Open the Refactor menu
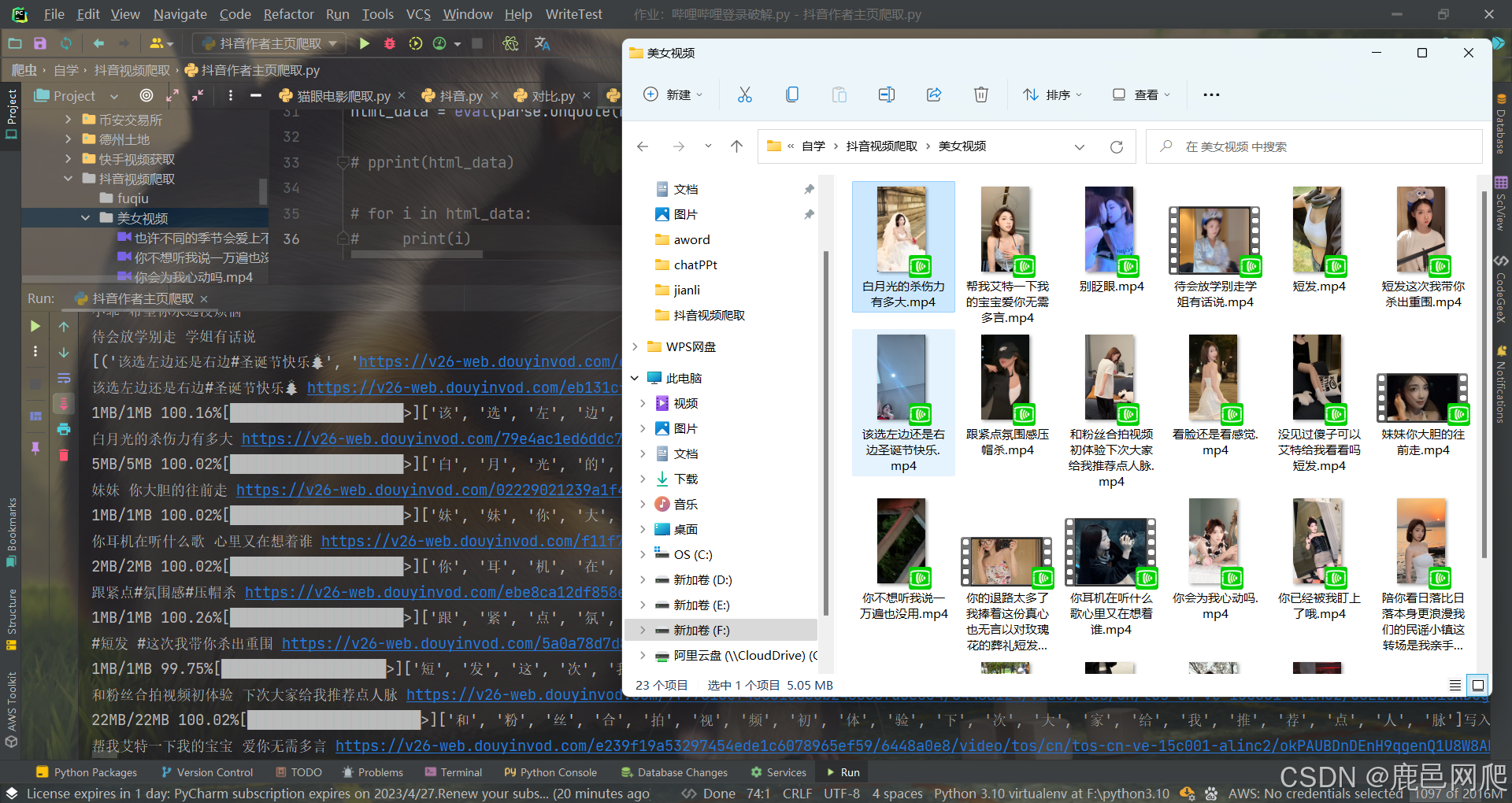1512x803 pixels. (x=288, y=14)
